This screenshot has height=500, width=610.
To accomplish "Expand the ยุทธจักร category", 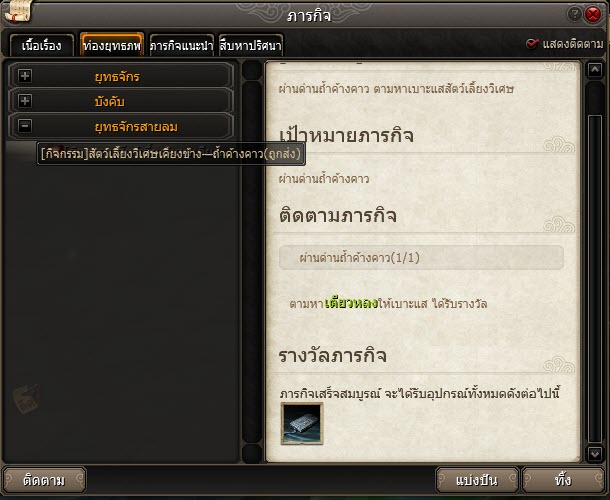I will tap(25, 75).
